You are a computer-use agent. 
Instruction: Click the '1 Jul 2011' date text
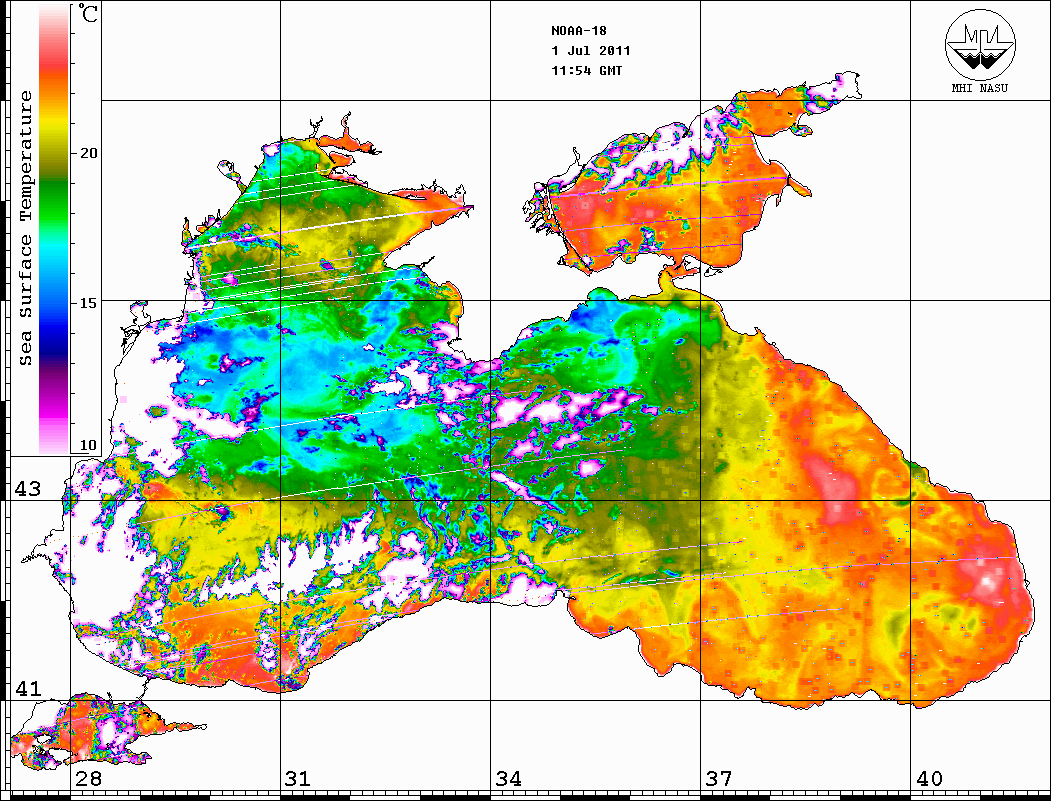(x=591, y=50)
